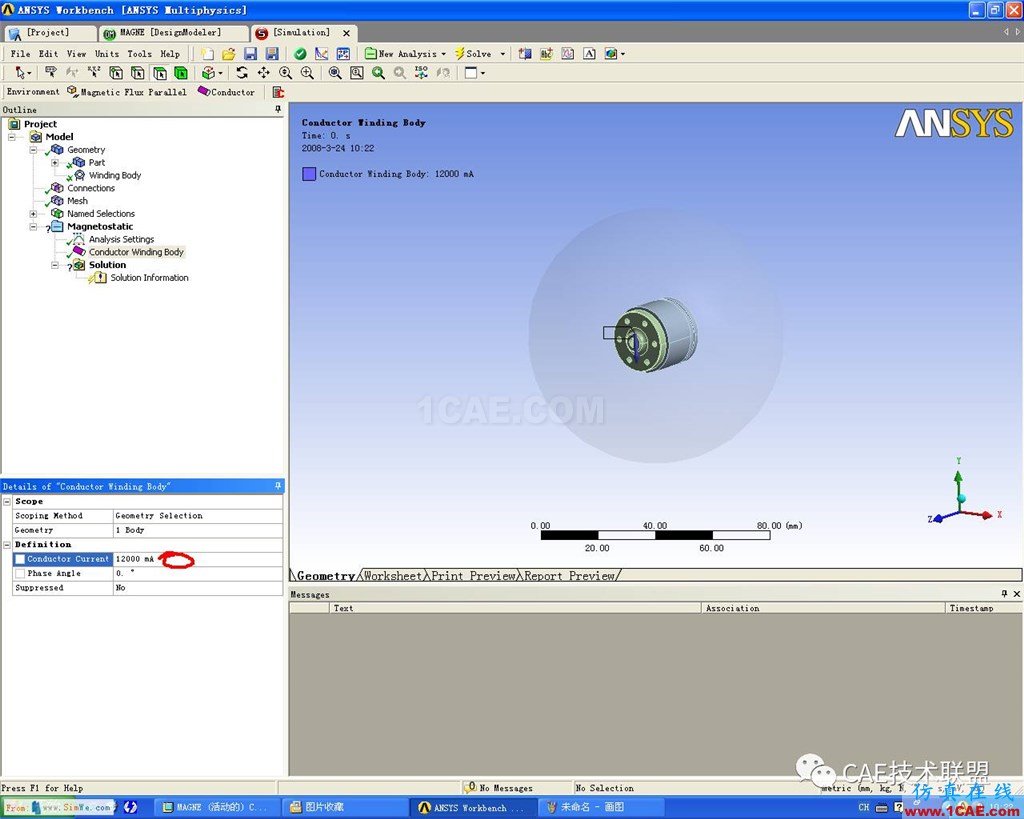Screen dimensions: 1024x819
Task: Select the green body selection filter icon
Action: 181,72
